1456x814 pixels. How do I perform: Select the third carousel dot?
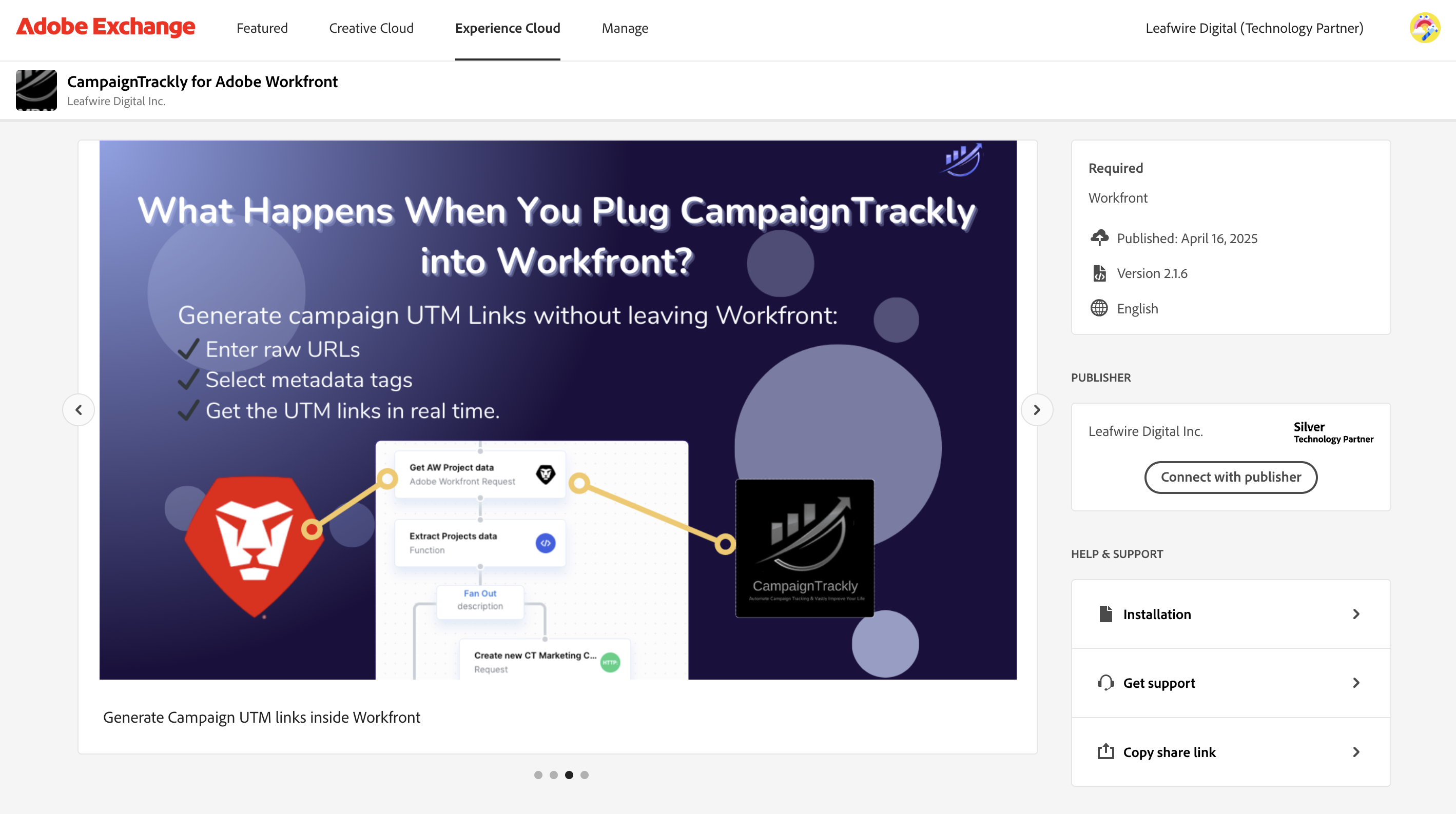(569, 775)
